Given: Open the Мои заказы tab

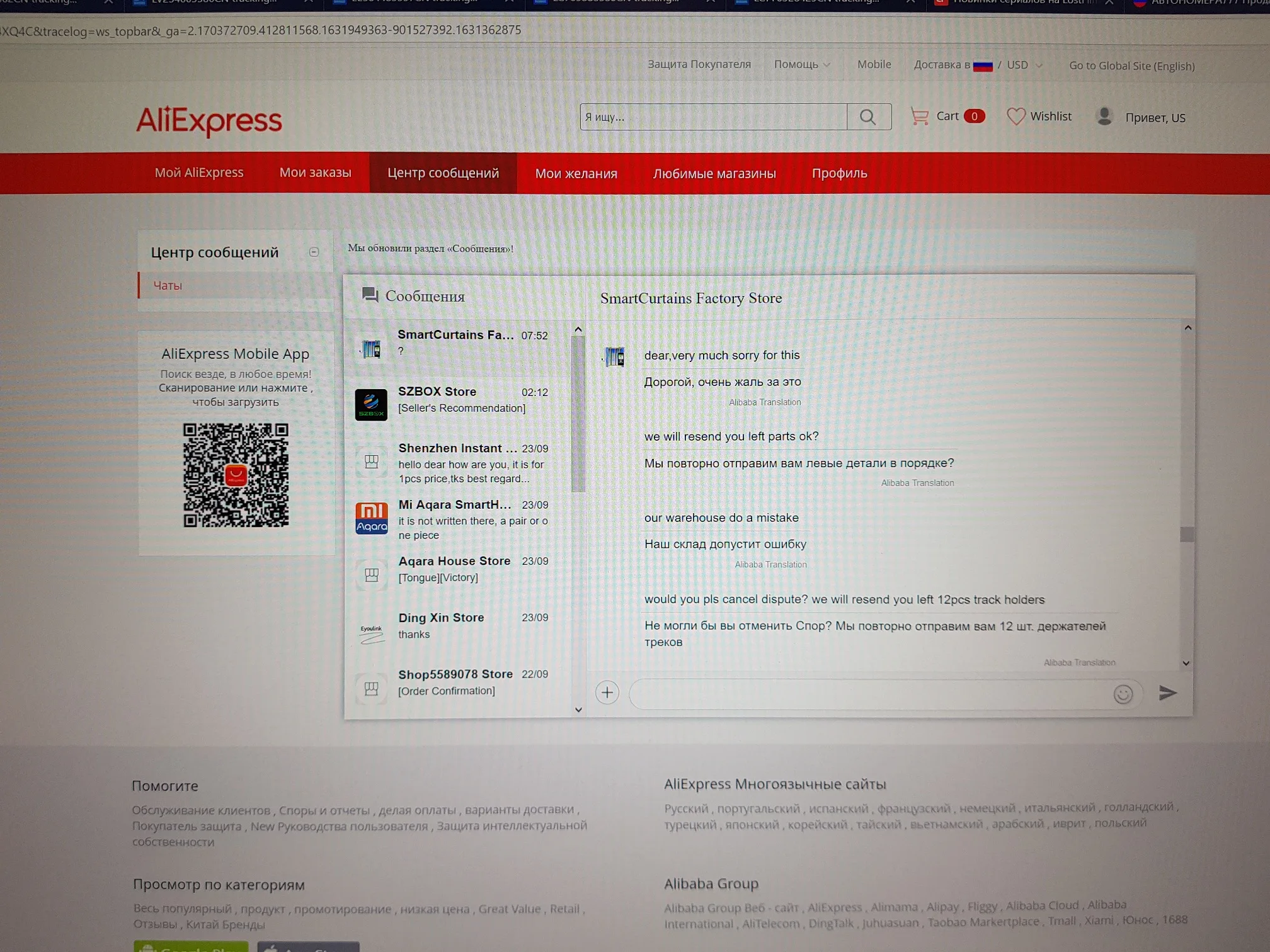Looking at the screenshot, I should (315, 173).
